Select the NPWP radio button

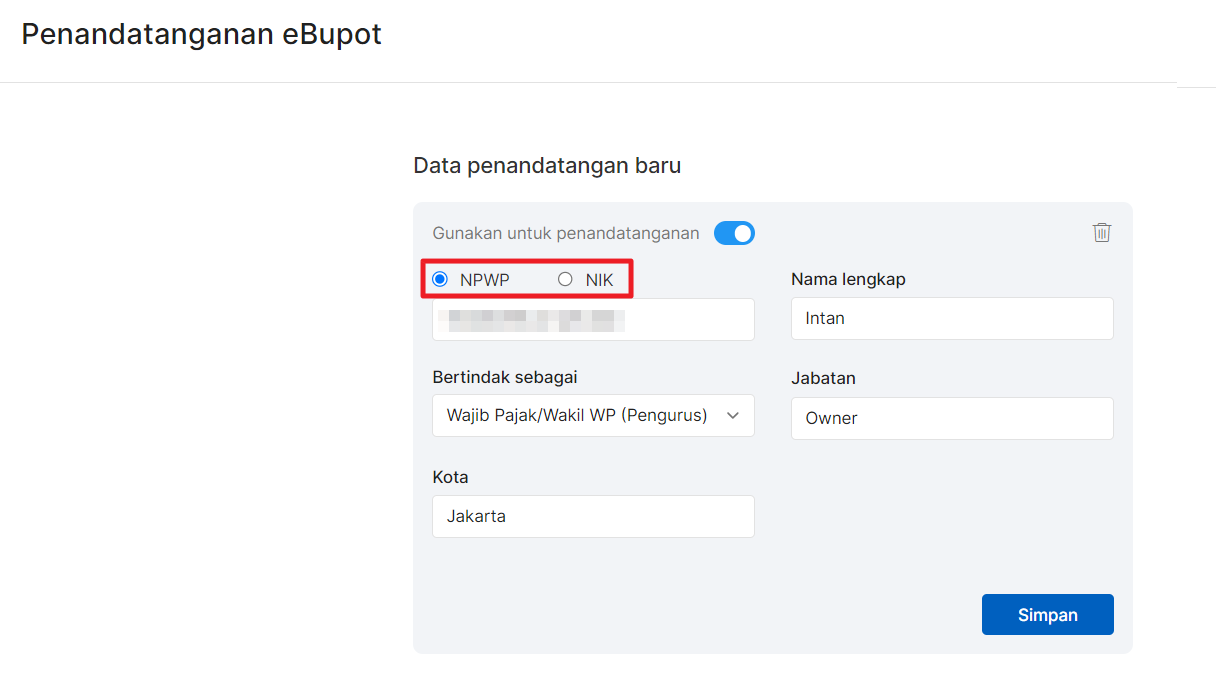click(x=440, y=280)
